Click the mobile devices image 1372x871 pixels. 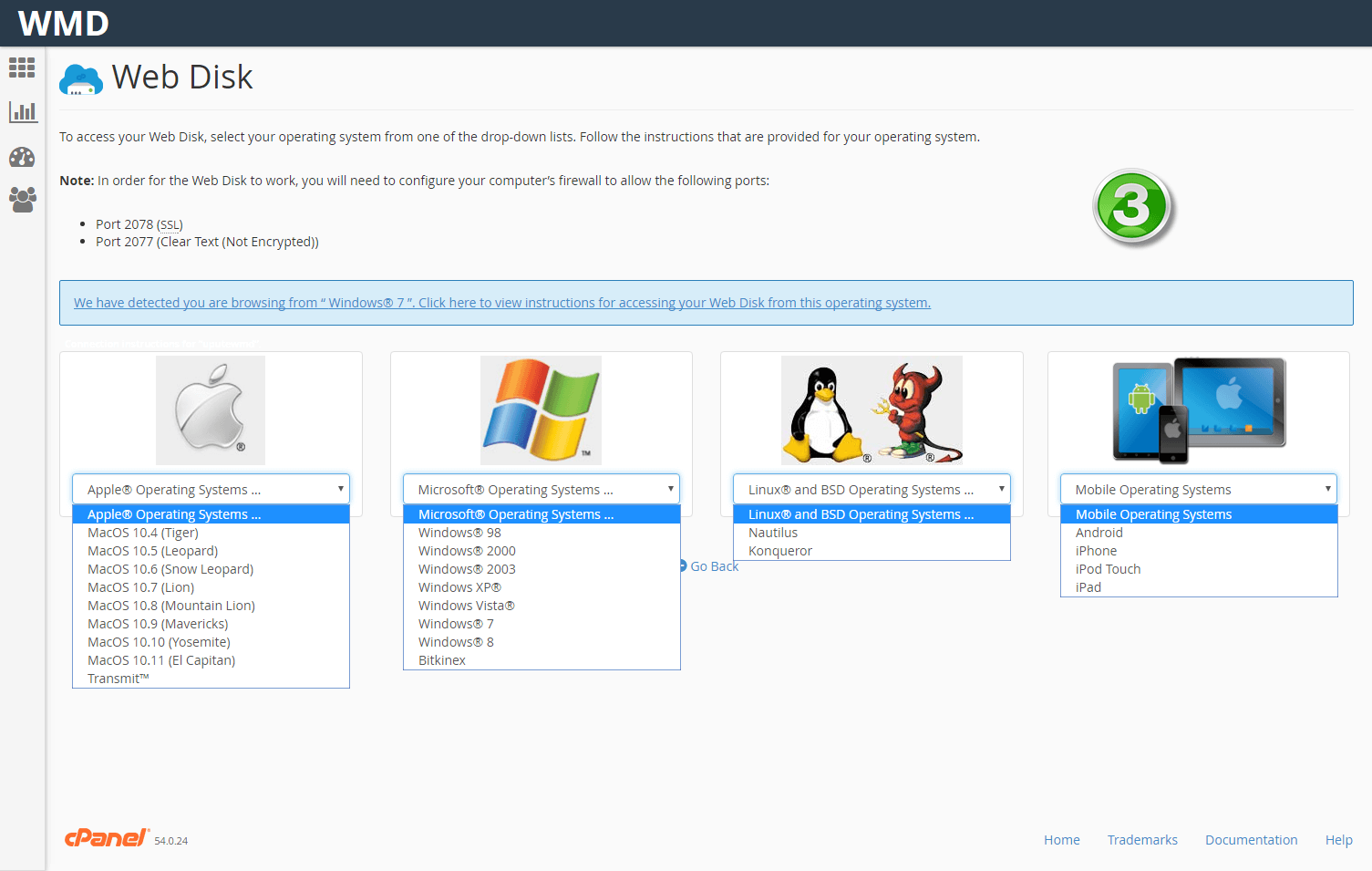pos(1199,410)
